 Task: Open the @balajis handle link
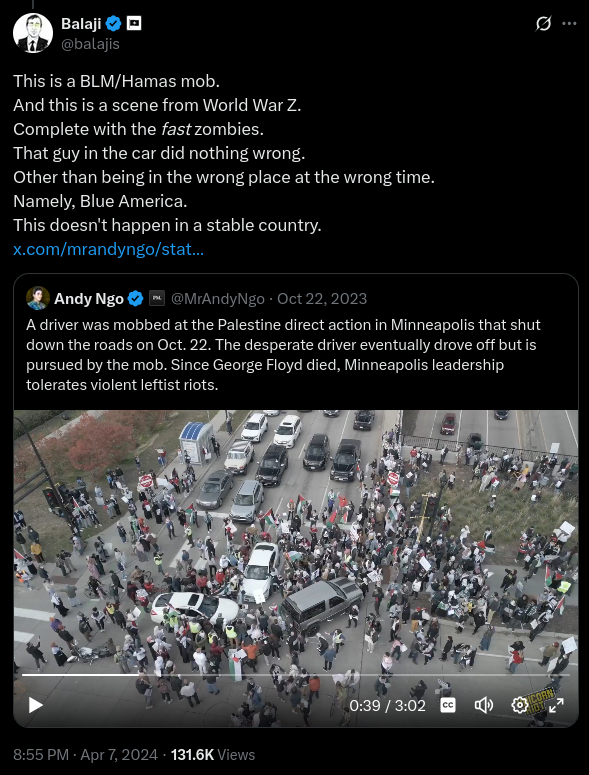pos(90,44)
